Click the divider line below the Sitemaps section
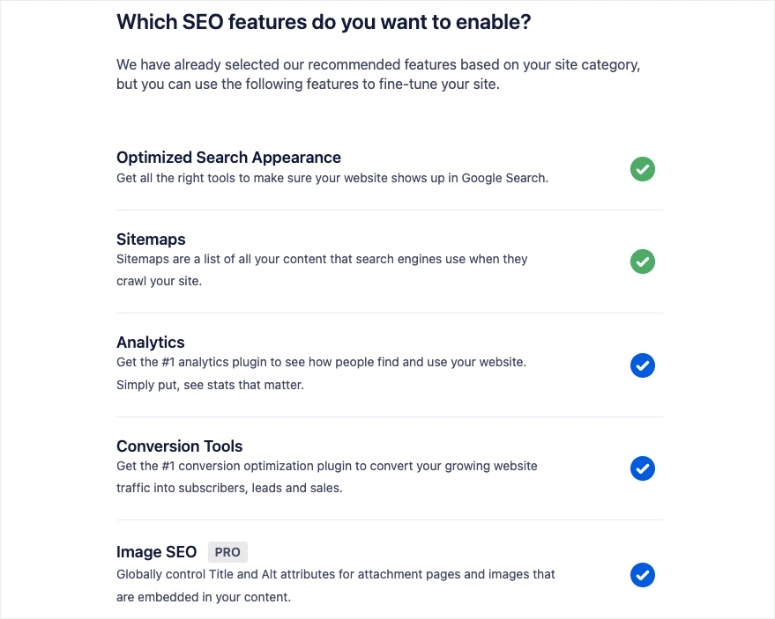This screenshot has width=775, height=619. point(390,313)
